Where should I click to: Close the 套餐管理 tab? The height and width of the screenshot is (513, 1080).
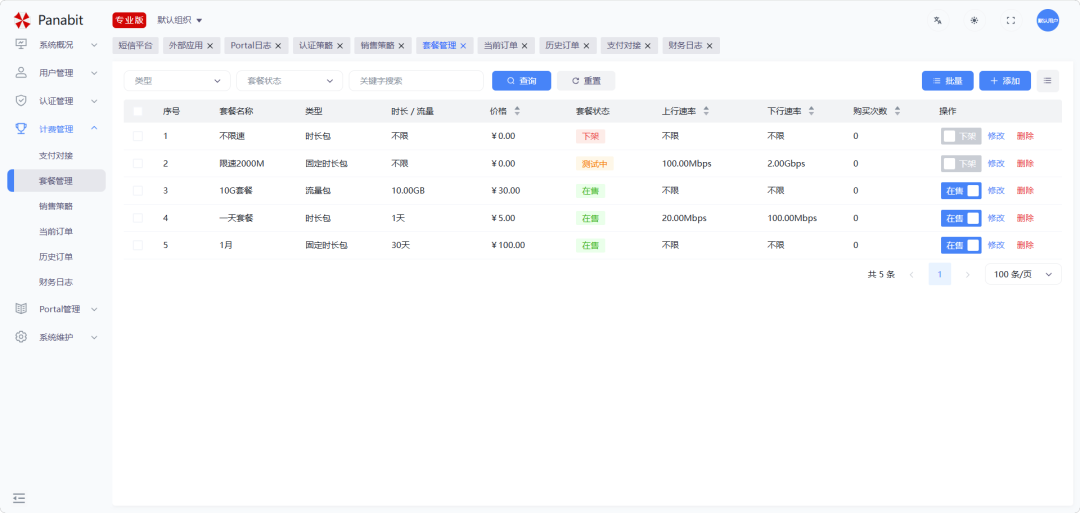464,45
